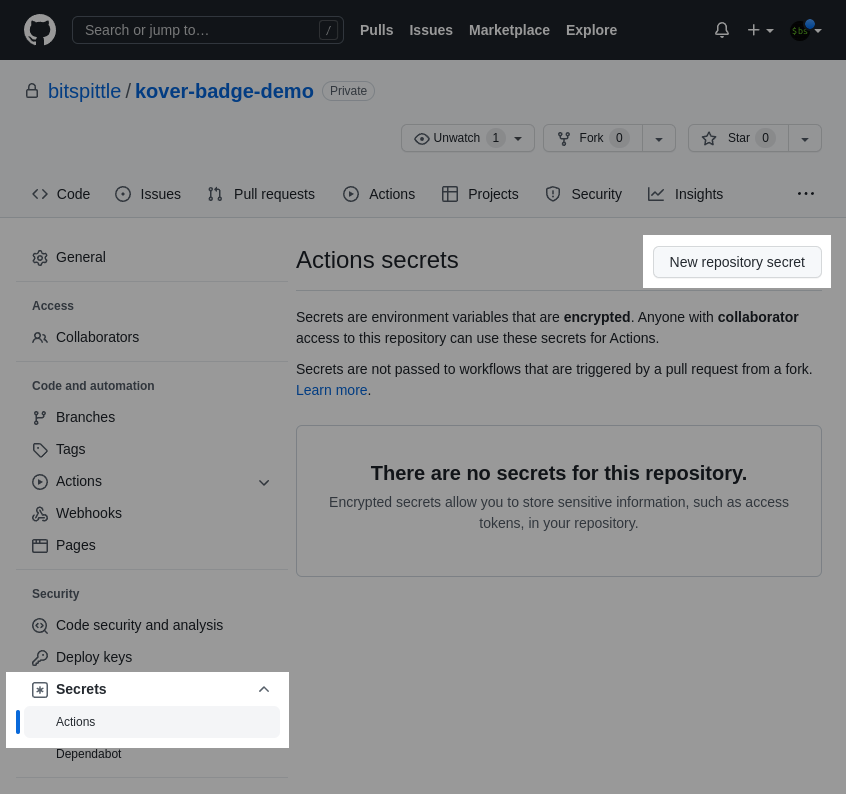Expand the Unwatch dropdown arrow
The width and height of the screenshot is (846, 794).
coord(518,139)
